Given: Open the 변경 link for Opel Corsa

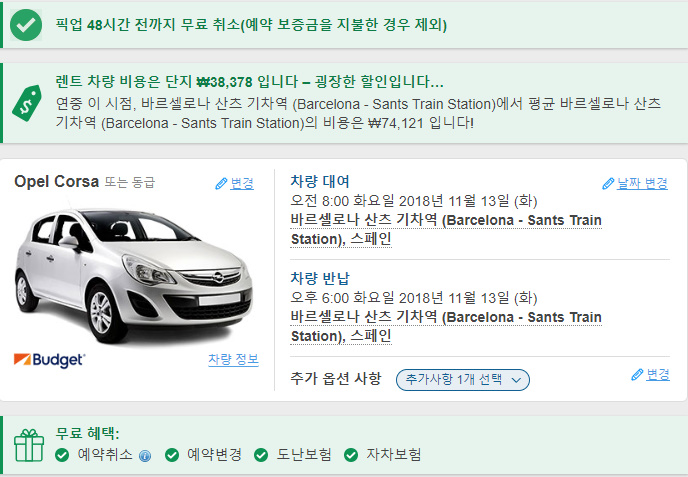Looking at the screenshot, I should pyautogui.click(x=242, y=183).
